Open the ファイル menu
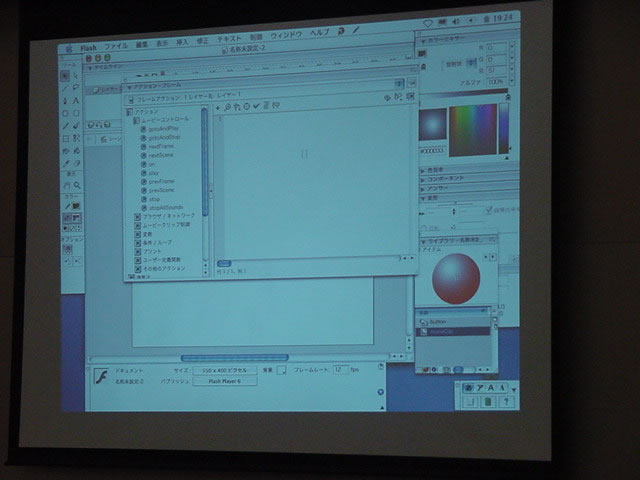Viewport: 640px width, 480px height. 116,46
